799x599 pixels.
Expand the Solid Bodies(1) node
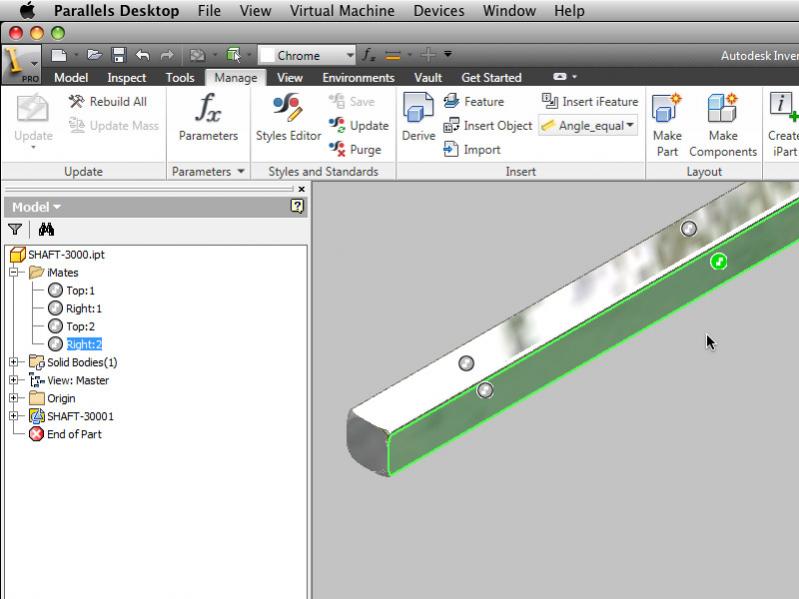pos(14,362)
